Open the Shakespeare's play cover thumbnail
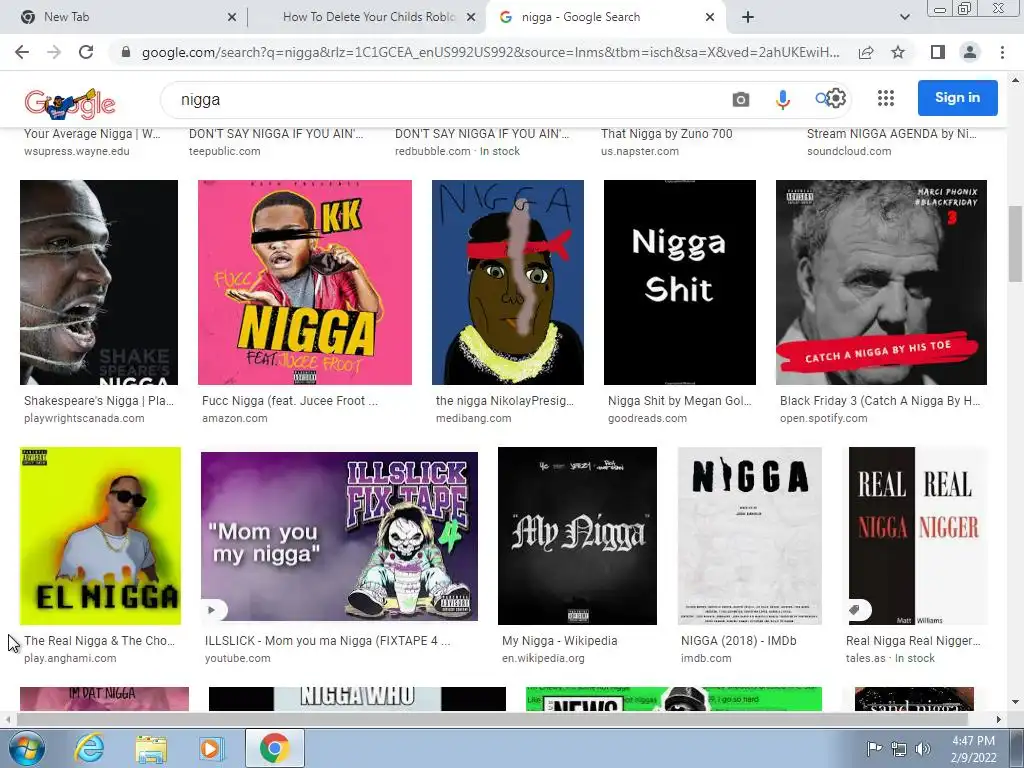 (x=99, y=282)
